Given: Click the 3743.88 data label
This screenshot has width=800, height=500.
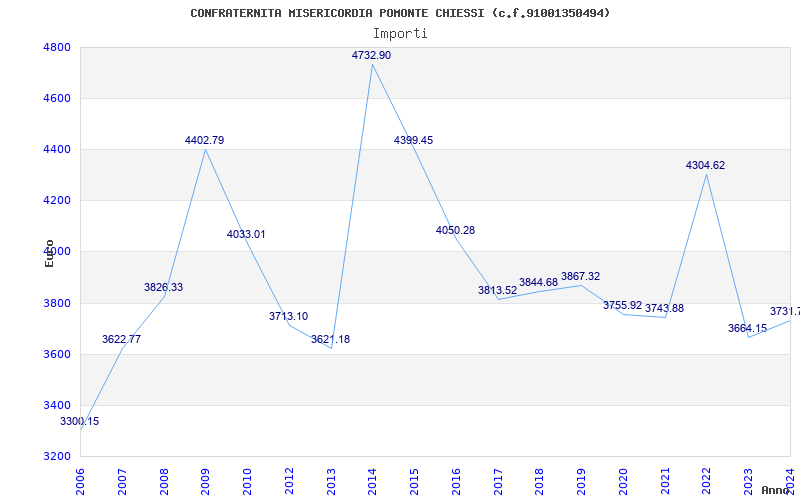Looking at the screenshot, I should coord(664,308).
